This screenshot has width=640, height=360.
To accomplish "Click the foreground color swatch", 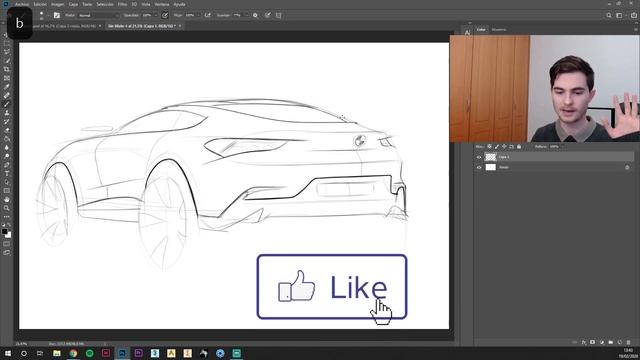I will pos(4,231).
